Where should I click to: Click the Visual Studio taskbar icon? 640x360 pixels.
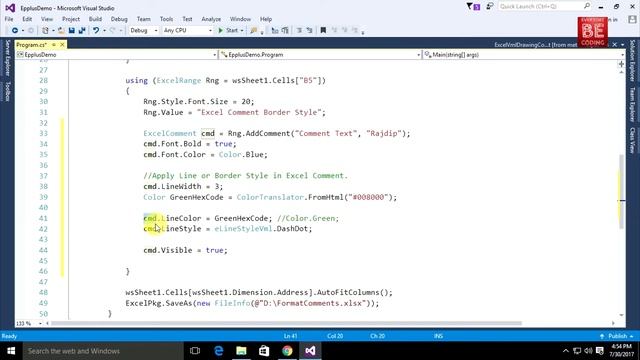(x=310, y=351)
